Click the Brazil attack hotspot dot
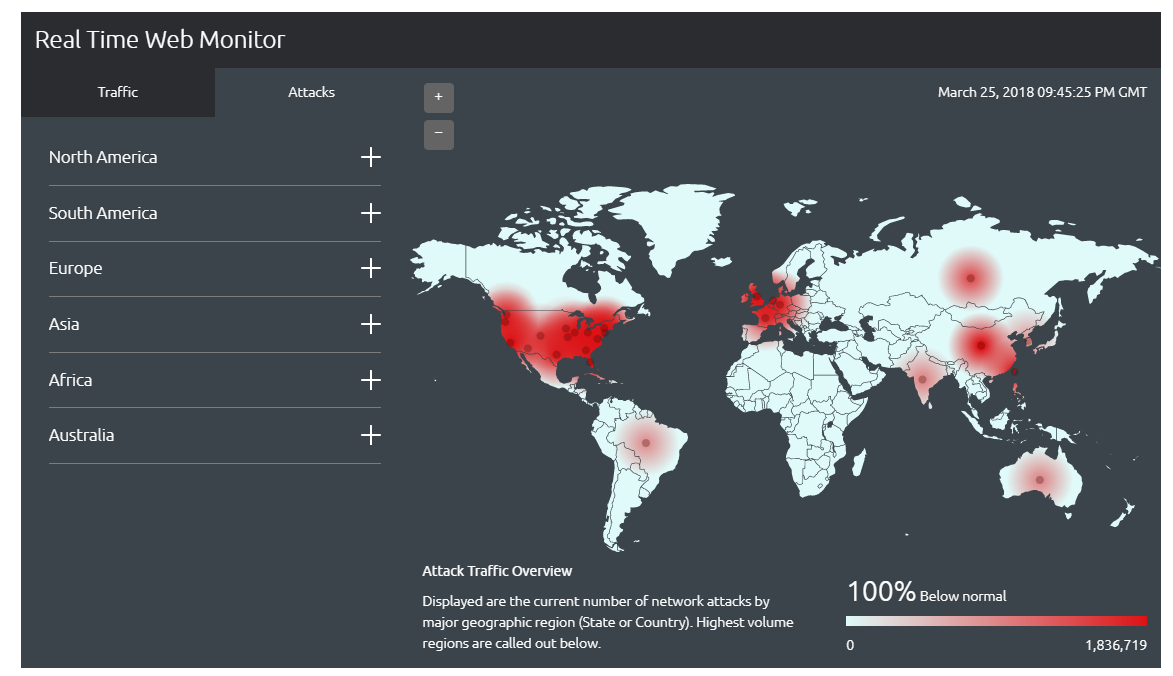This screenshot has width=1173, height=676. point(646,442)
